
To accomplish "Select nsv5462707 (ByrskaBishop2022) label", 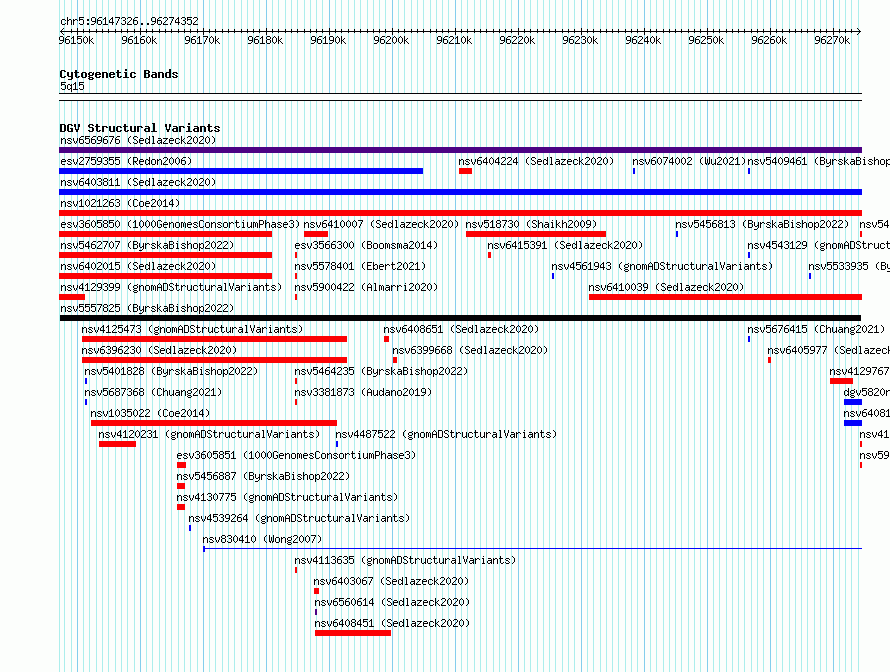I will pos(147,245).
